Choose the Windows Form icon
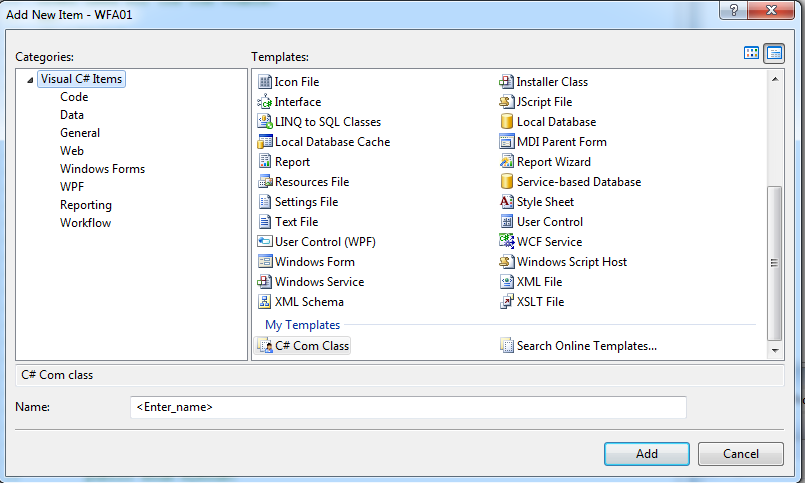Screen dimensions: 805x483 pyautogui.click(x=264, y=262)
